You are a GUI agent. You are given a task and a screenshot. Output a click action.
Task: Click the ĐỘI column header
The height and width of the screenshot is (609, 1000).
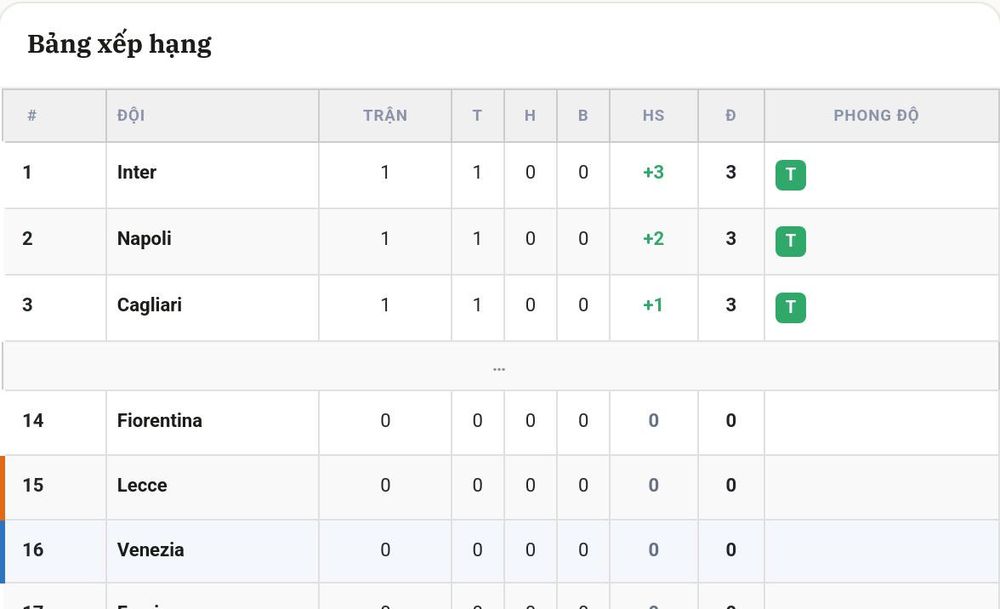click(131, 115)
